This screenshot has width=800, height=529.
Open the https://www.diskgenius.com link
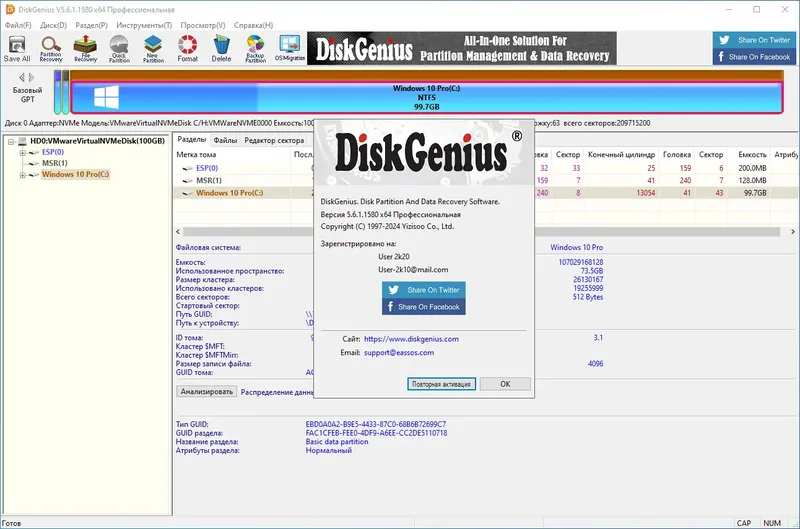411,339
